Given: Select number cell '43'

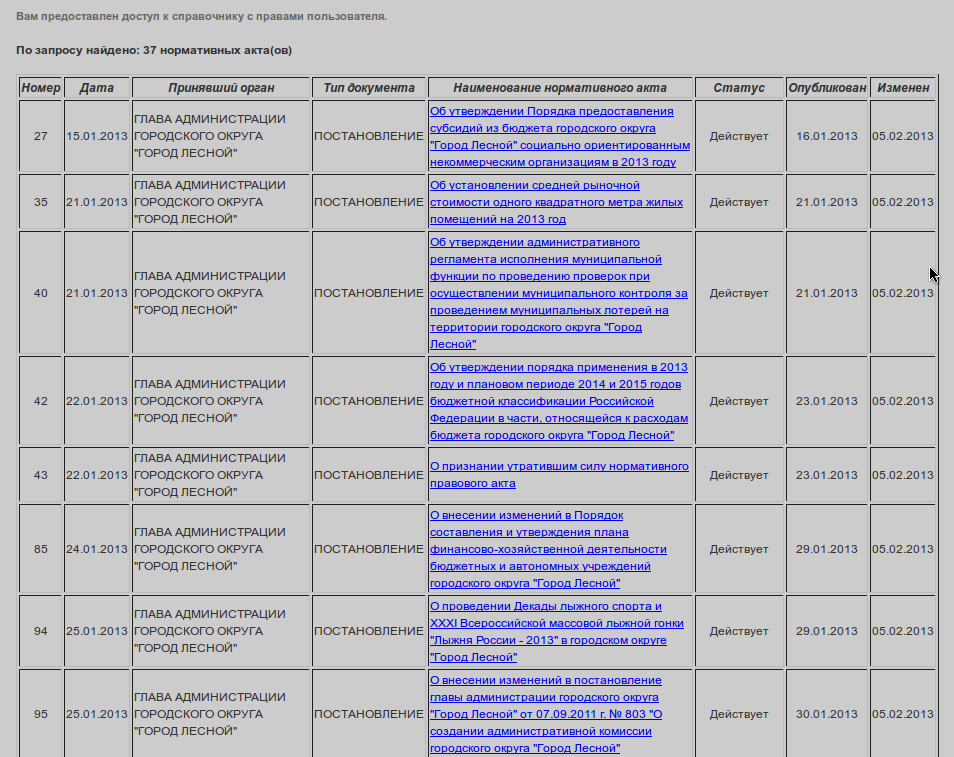Looking at the screenshot, I should [x=41, y=475].
